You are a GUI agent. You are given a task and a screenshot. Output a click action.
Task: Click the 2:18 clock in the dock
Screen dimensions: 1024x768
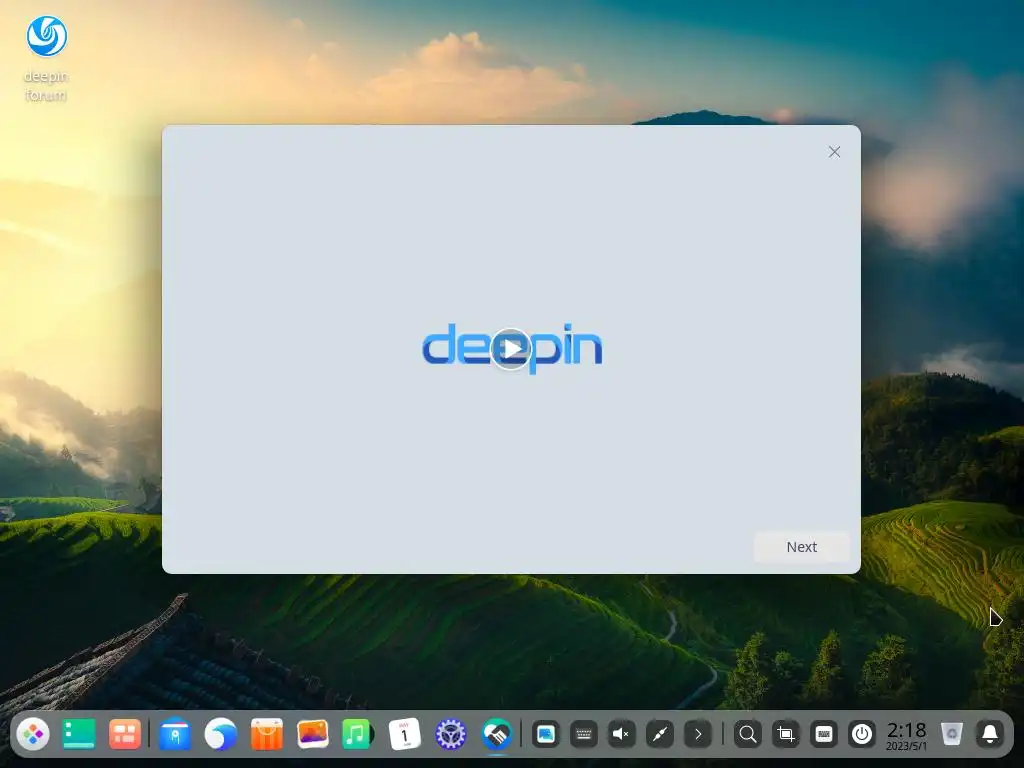(906, 735)
